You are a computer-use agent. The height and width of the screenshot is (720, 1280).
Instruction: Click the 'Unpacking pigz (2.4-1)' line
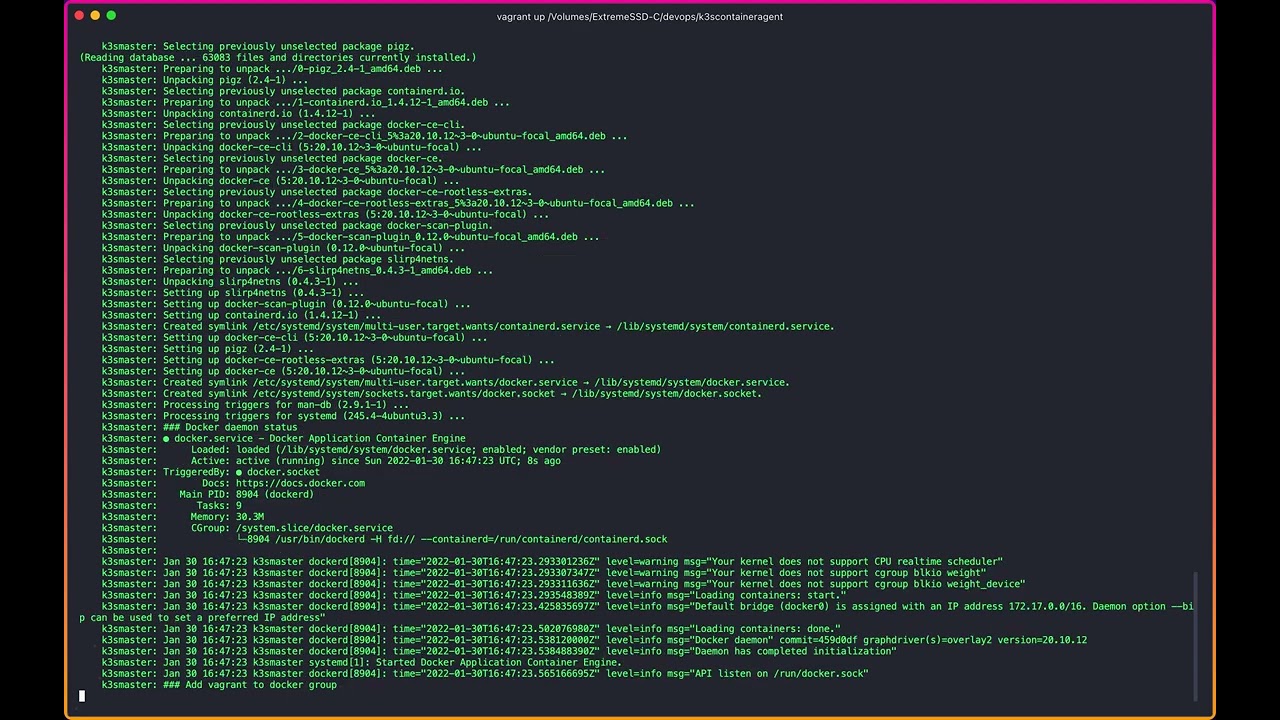coord(205,80)
